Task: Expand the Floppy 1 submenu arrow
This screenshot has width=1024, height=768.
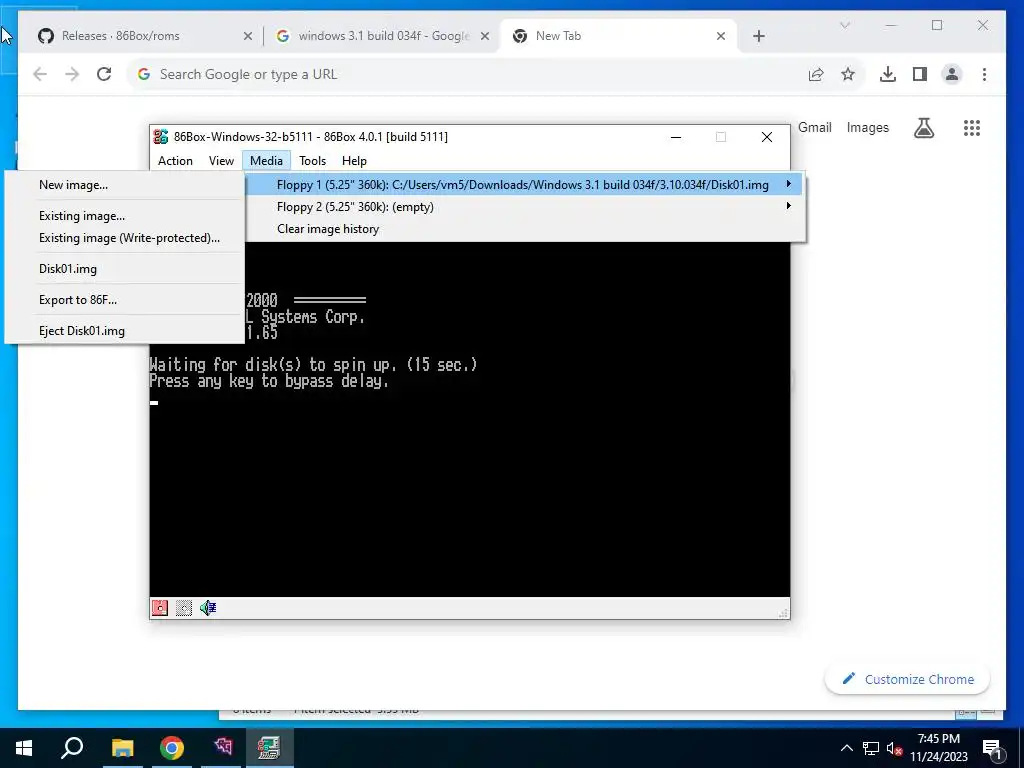Action: (789, 184)
